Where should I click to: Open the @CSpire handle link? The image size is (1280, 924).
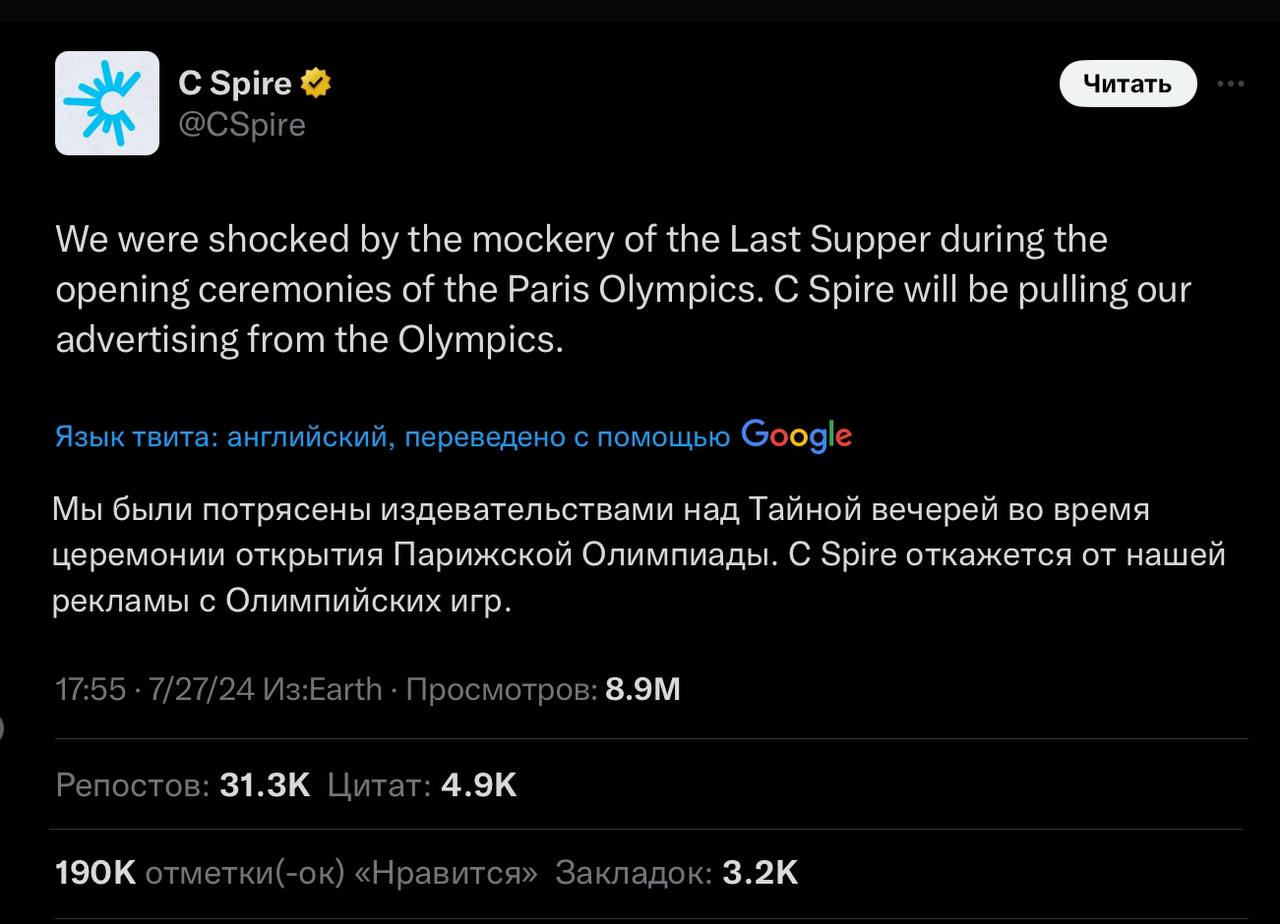[x=241, y=124]
